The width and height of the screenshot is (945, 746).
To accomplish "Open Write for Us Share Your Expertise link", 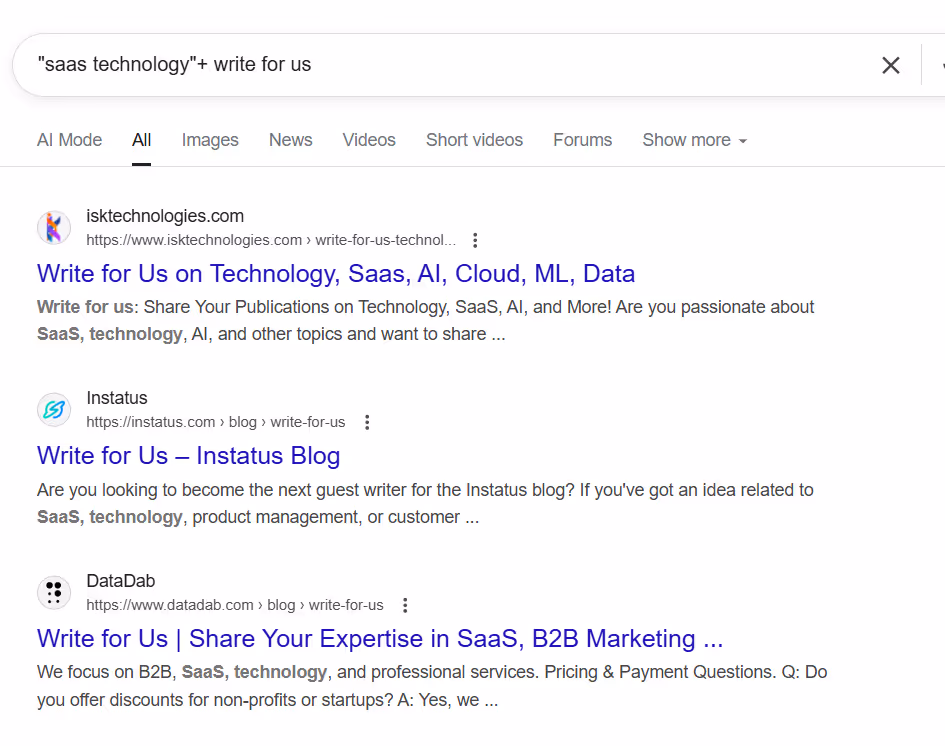I will (x=380, y=639).
